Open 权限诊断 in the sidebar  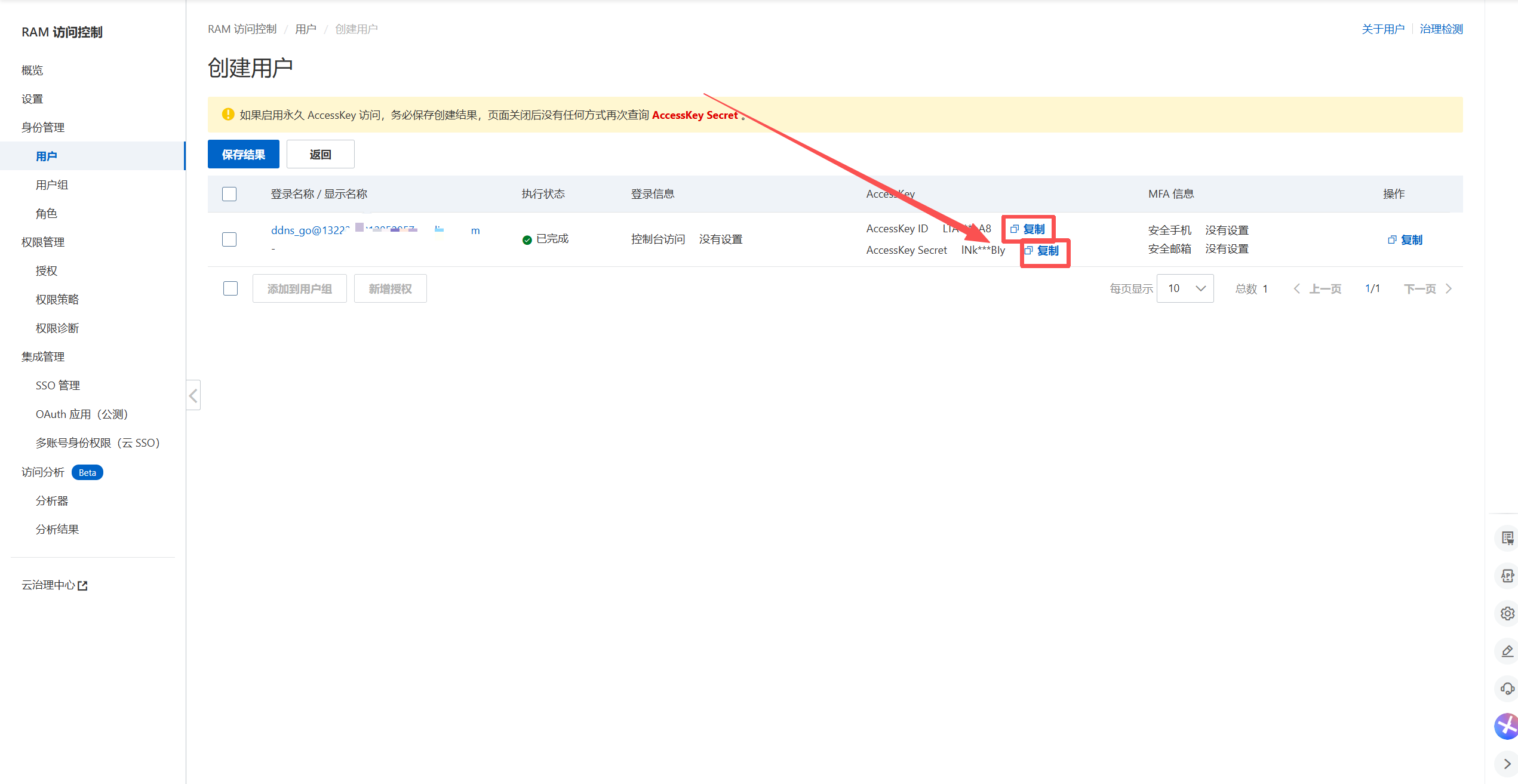coord(57,328)
